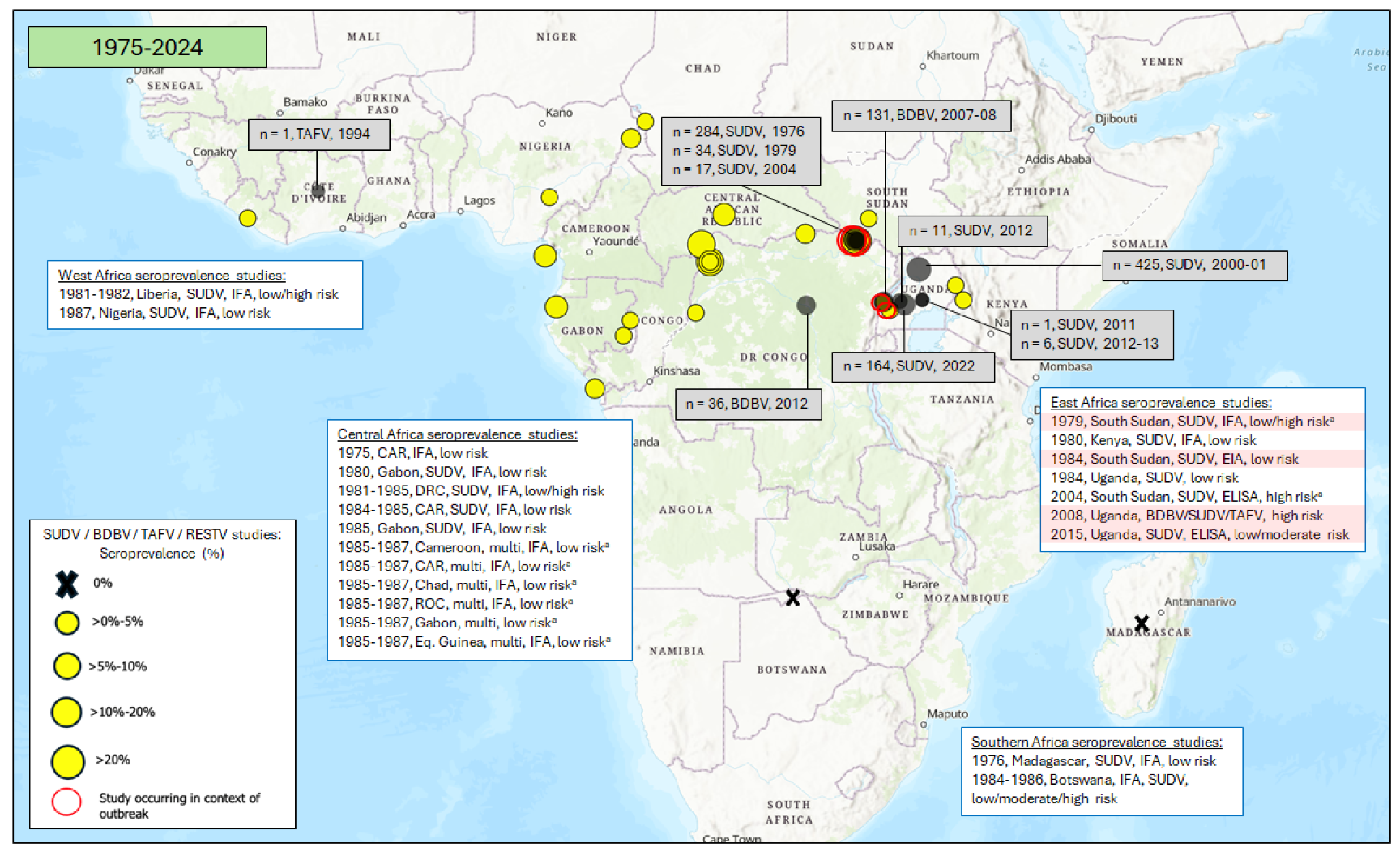Image resolution: width=1400 pixels, height=856 pixels.
Task: Select the yellow circle marker in Liberia
Action: point(248,218)
